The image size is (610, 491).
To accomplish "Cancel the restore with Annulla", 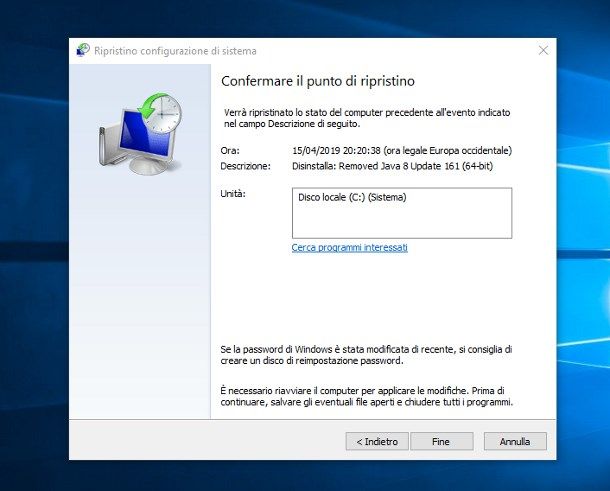I will point(515,442).
